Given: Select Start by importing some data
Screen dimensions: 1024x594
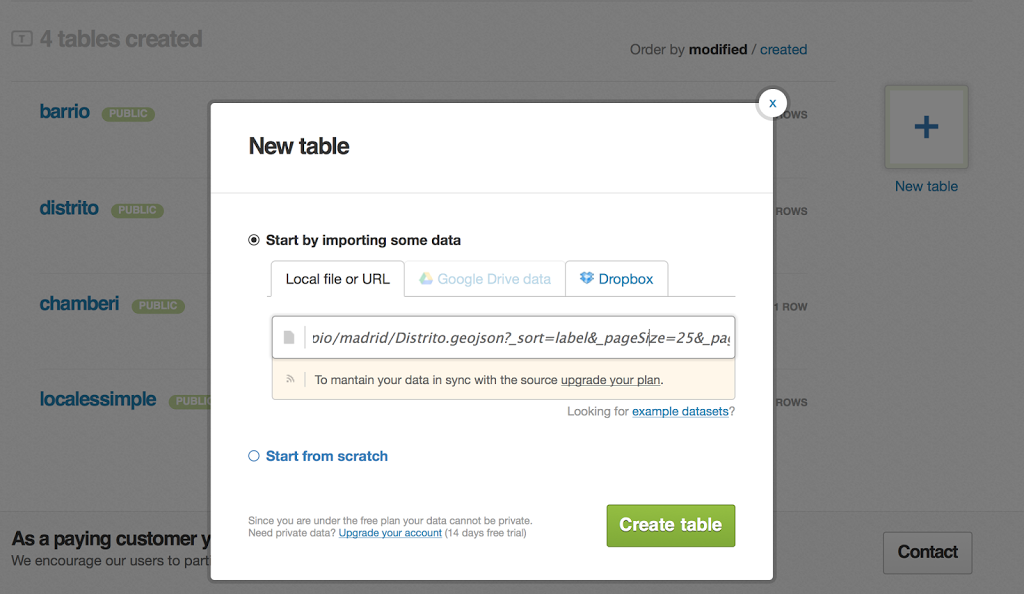Looking at the screenshot, I should coord(254,240).
